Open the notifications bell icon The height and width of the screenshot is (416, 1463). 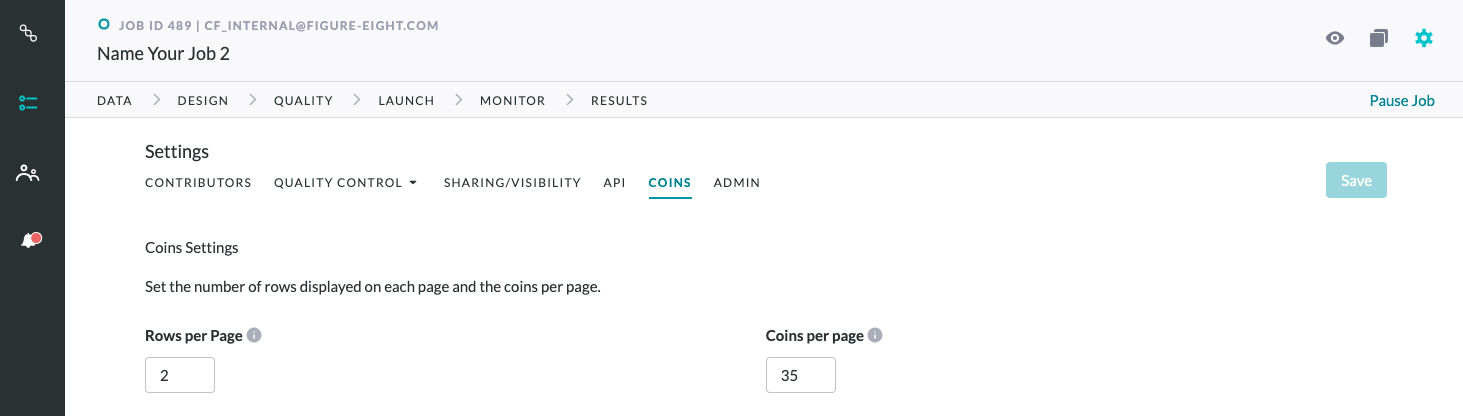[30, 241]
